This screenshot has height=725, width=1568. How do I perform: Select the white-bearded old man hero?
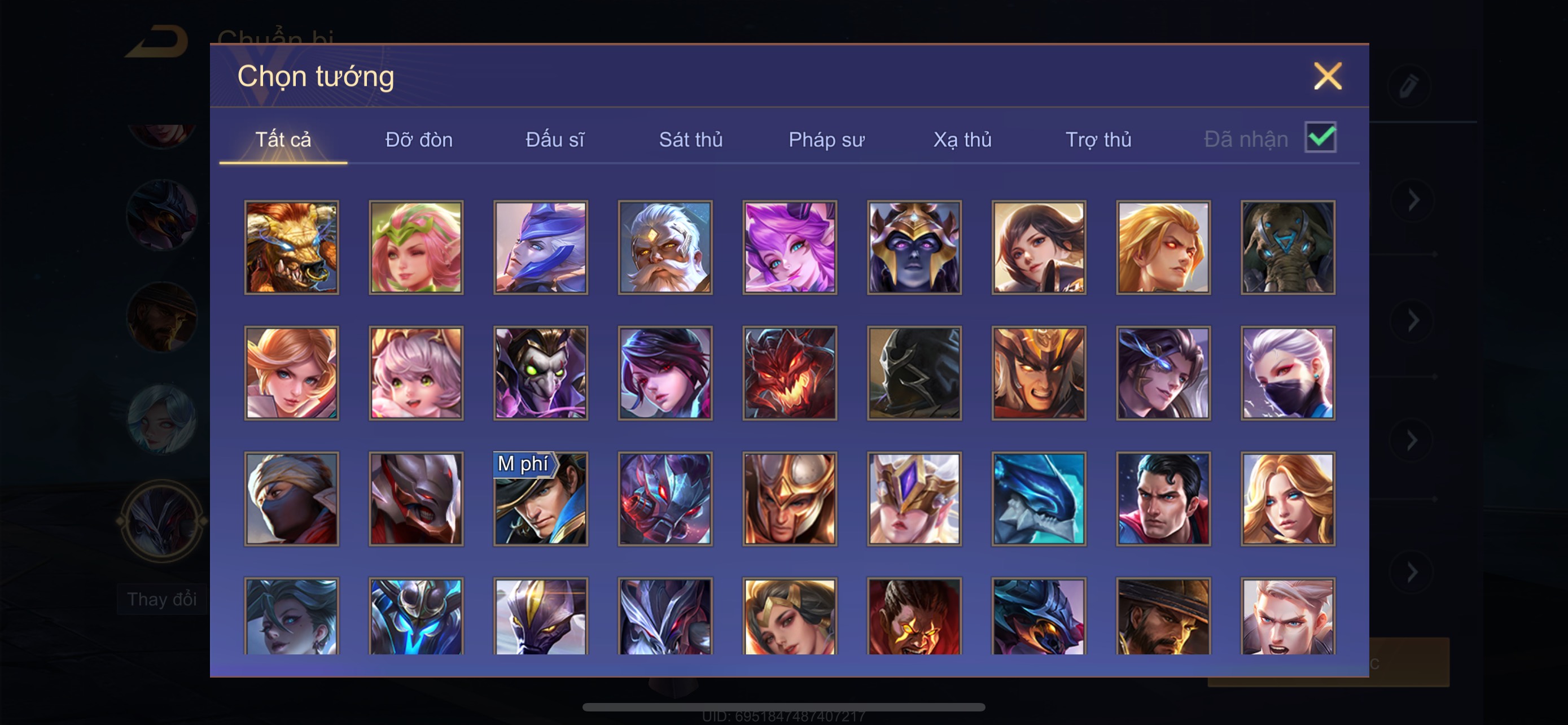(665, 247)
